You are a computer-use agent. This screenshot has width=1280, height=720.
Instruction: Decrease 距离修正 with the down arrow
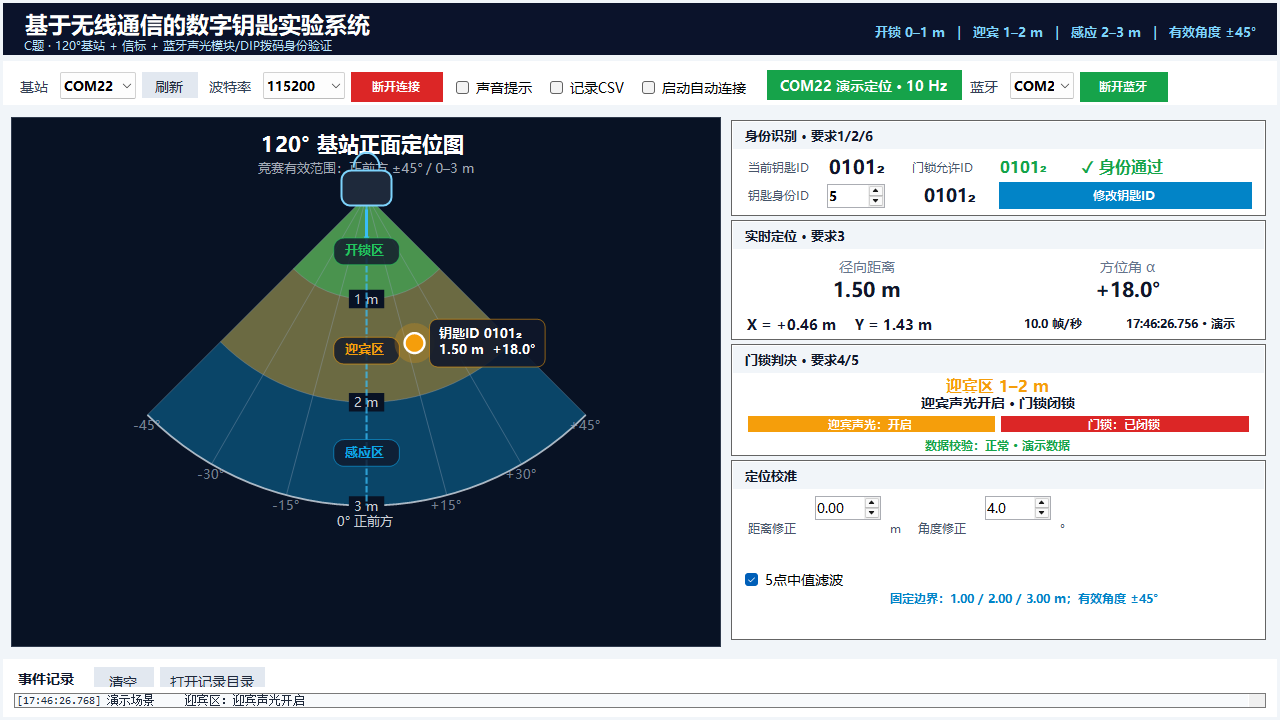873,513
